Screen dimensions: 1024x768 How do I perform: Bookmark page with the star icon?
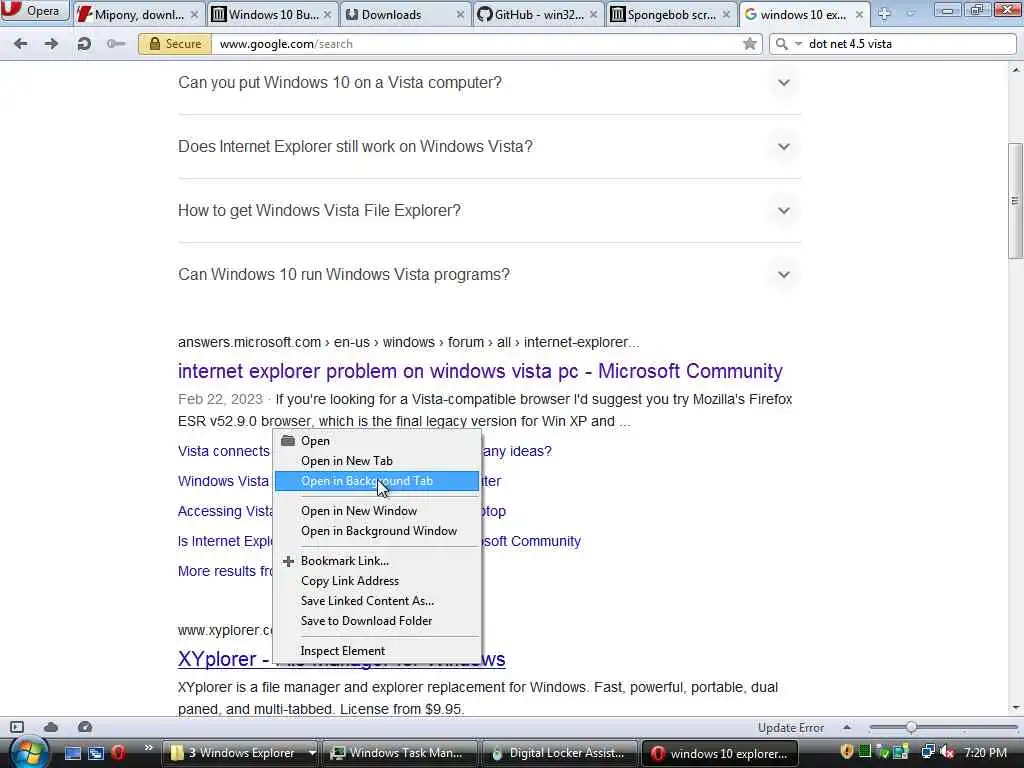point(750,44)
